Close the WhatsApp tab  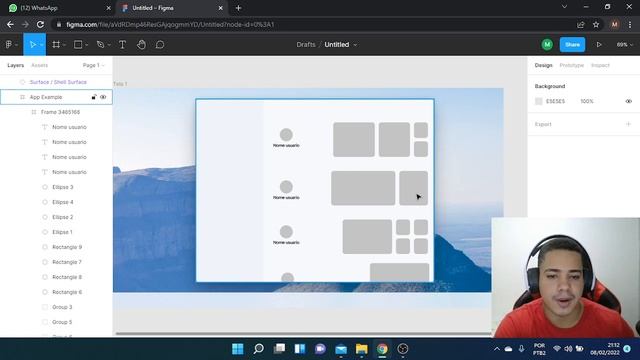click(108, 8)
